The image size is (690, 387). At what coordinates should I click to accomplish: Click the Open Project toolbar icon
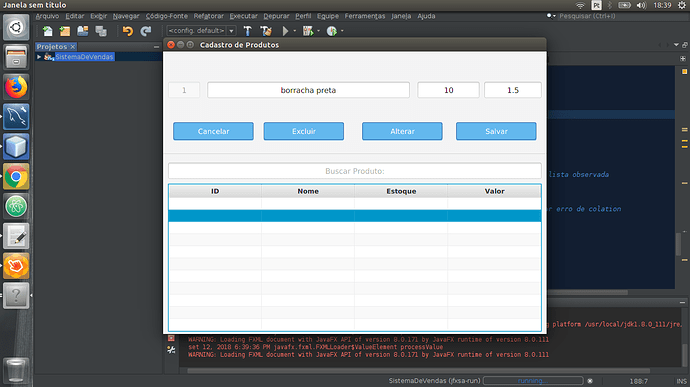83,31
